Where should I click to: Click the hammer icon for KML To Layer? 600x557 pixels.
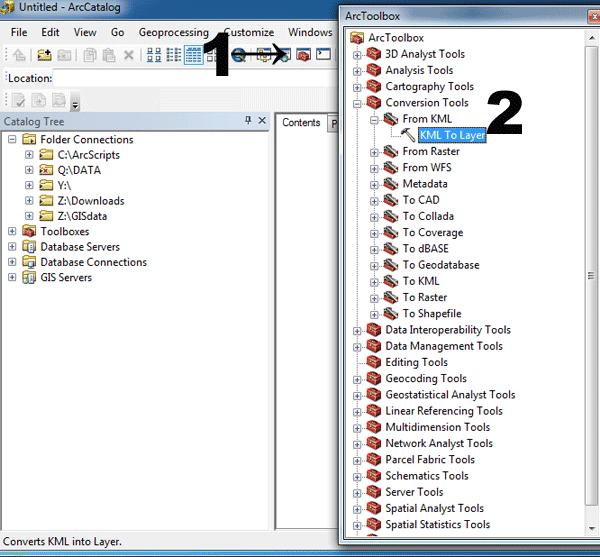tap(408, 135)
